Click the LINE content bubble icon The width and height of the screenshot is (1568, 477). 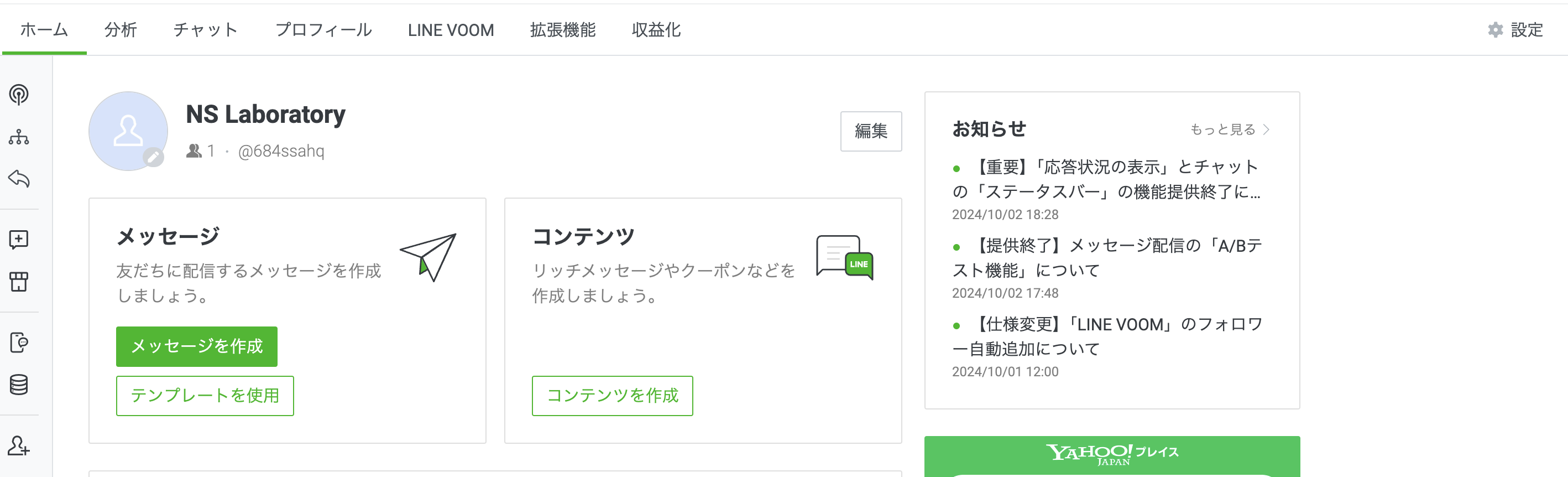(x=845, y=257)
